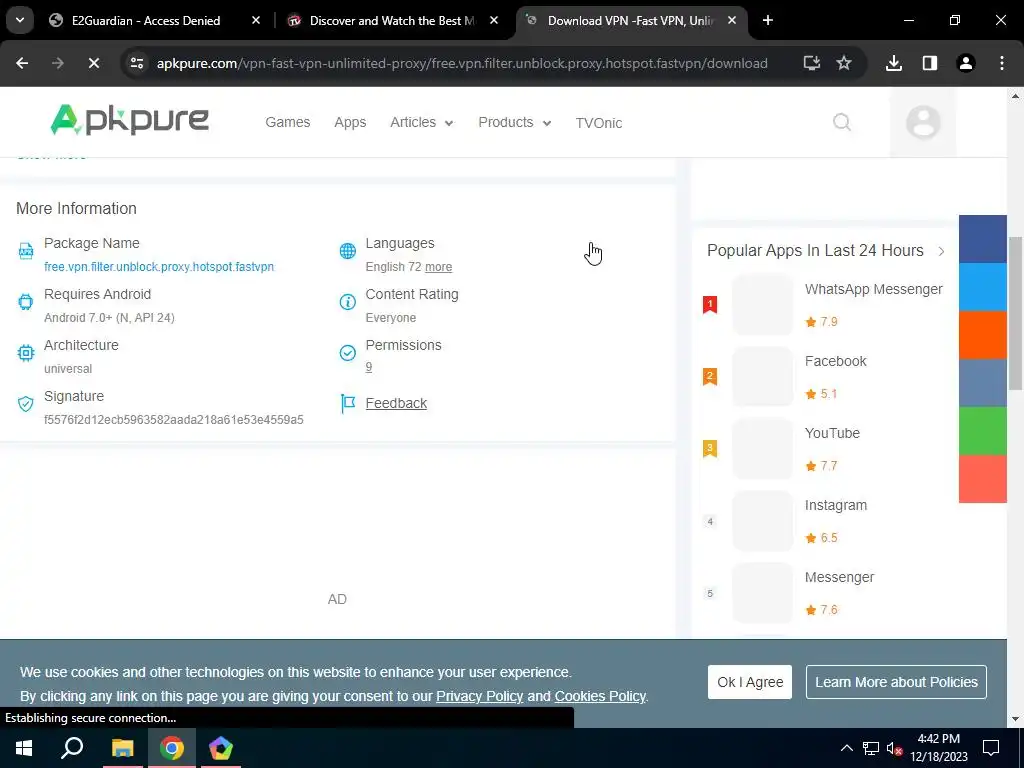This screenshot has height=768, width=1024.
Task: Open Facebook in popular apps list
Action: 835,361
